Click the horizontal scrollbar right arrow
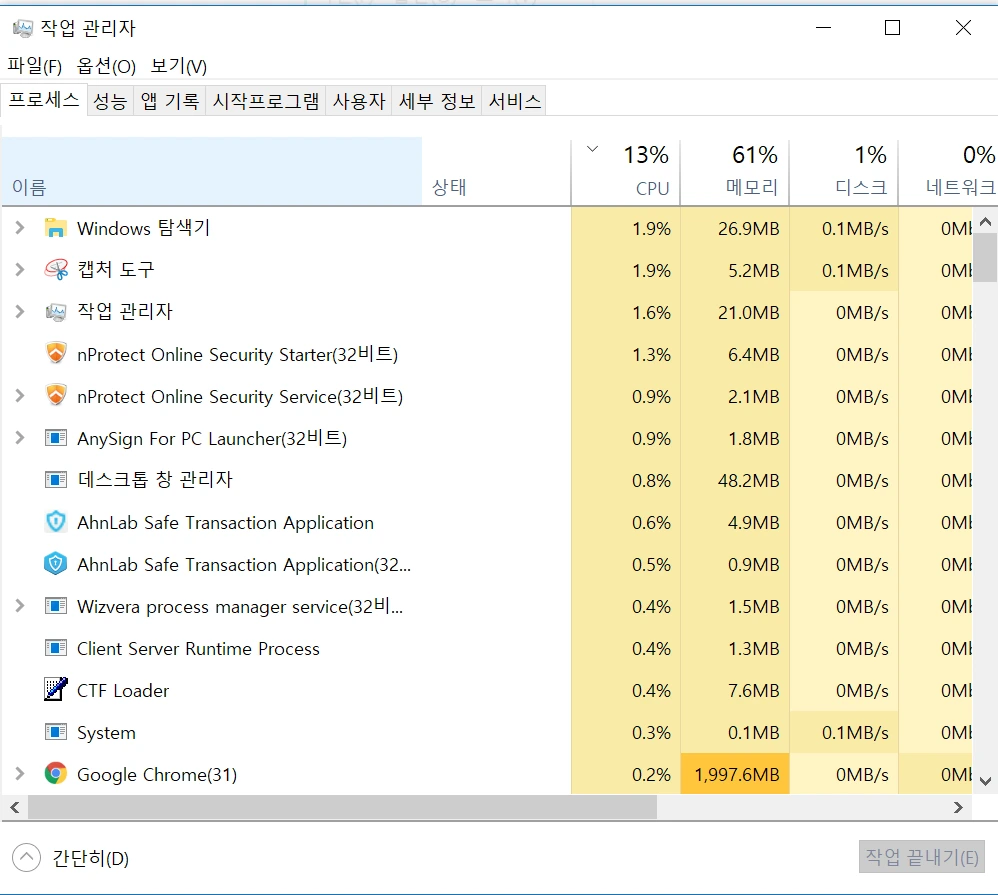 tap(958, 807)
